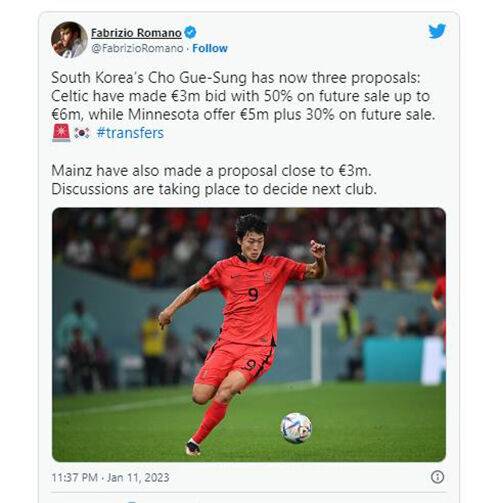
Task: Open the @FabrizioRomano handle link
Action: (137, 48)
